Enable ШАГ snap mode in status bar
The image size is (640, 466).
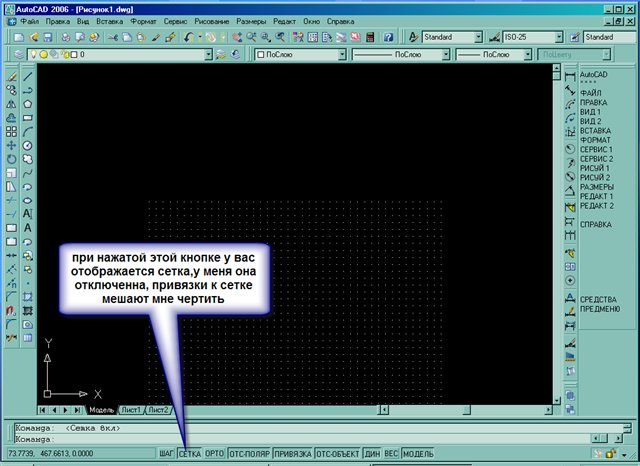point(167,454)
